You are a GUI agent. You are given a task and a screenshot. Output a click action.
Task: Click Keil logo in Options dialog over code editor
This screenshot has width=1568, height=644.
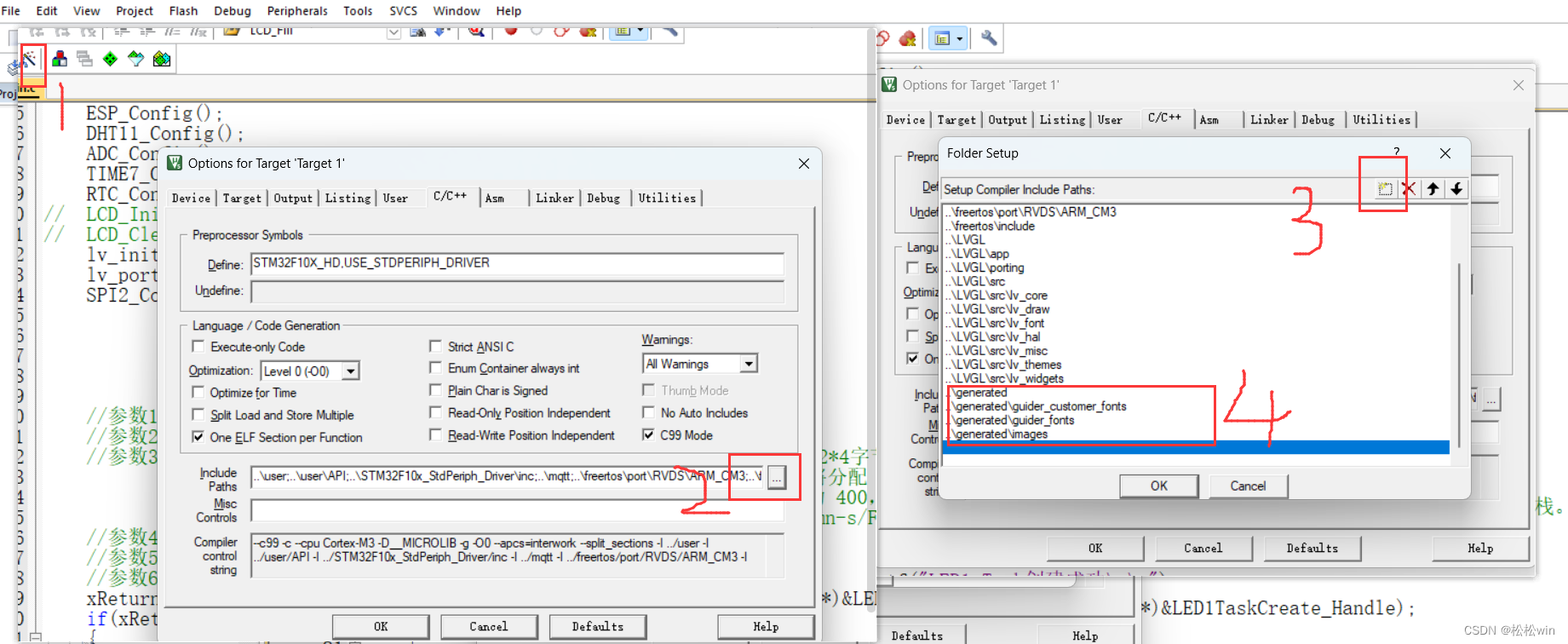[175, 163]
